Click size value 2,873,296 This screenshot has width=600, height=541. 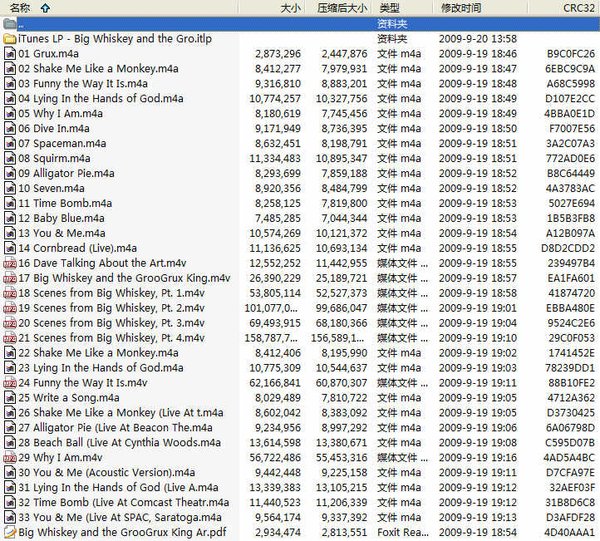pyautogui.click(x=278, y=54)
